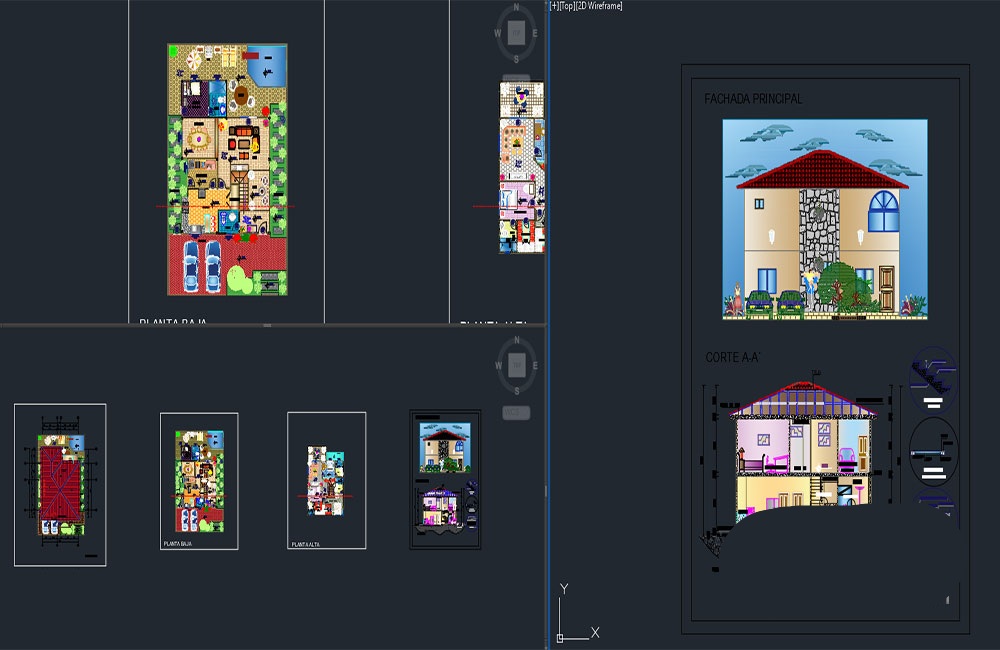Click S on ViewCube compass in four-sheet viewport
Viewport: 1000px width, 650px height.
517,391
